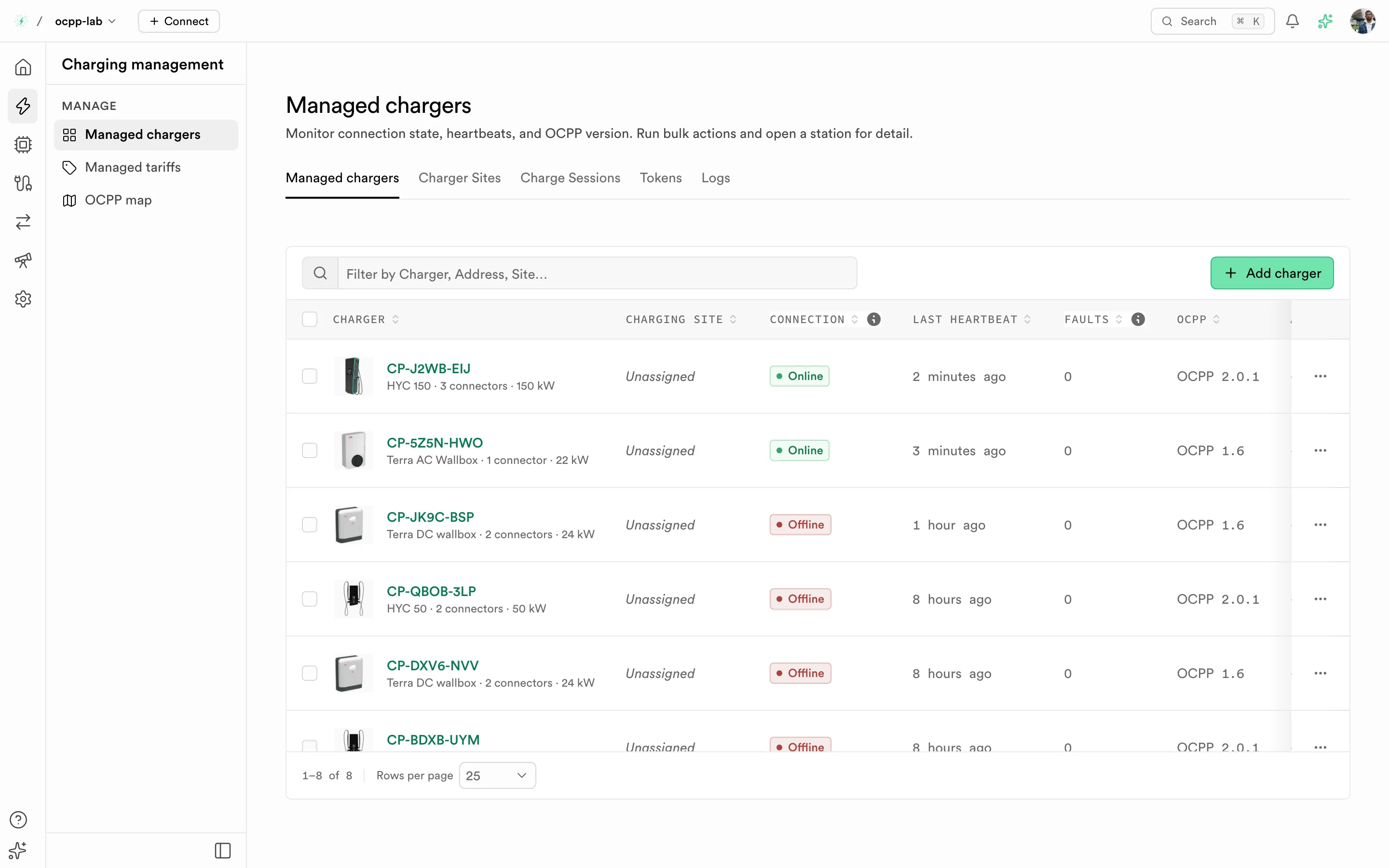Screen dimensions: 1389x868
Task: Select the lightning bolt charging icon
Action: tap(23, 106)
